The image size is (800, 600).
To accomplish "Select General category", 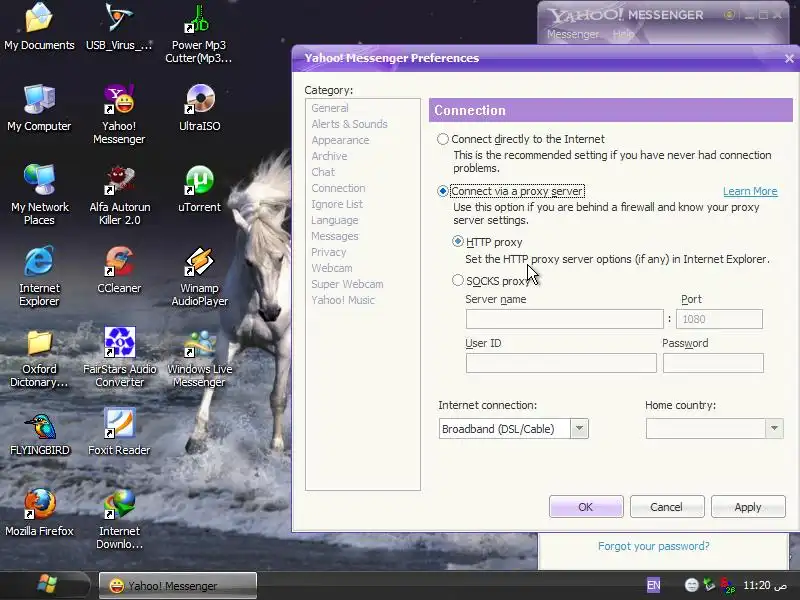I will 330,108.
